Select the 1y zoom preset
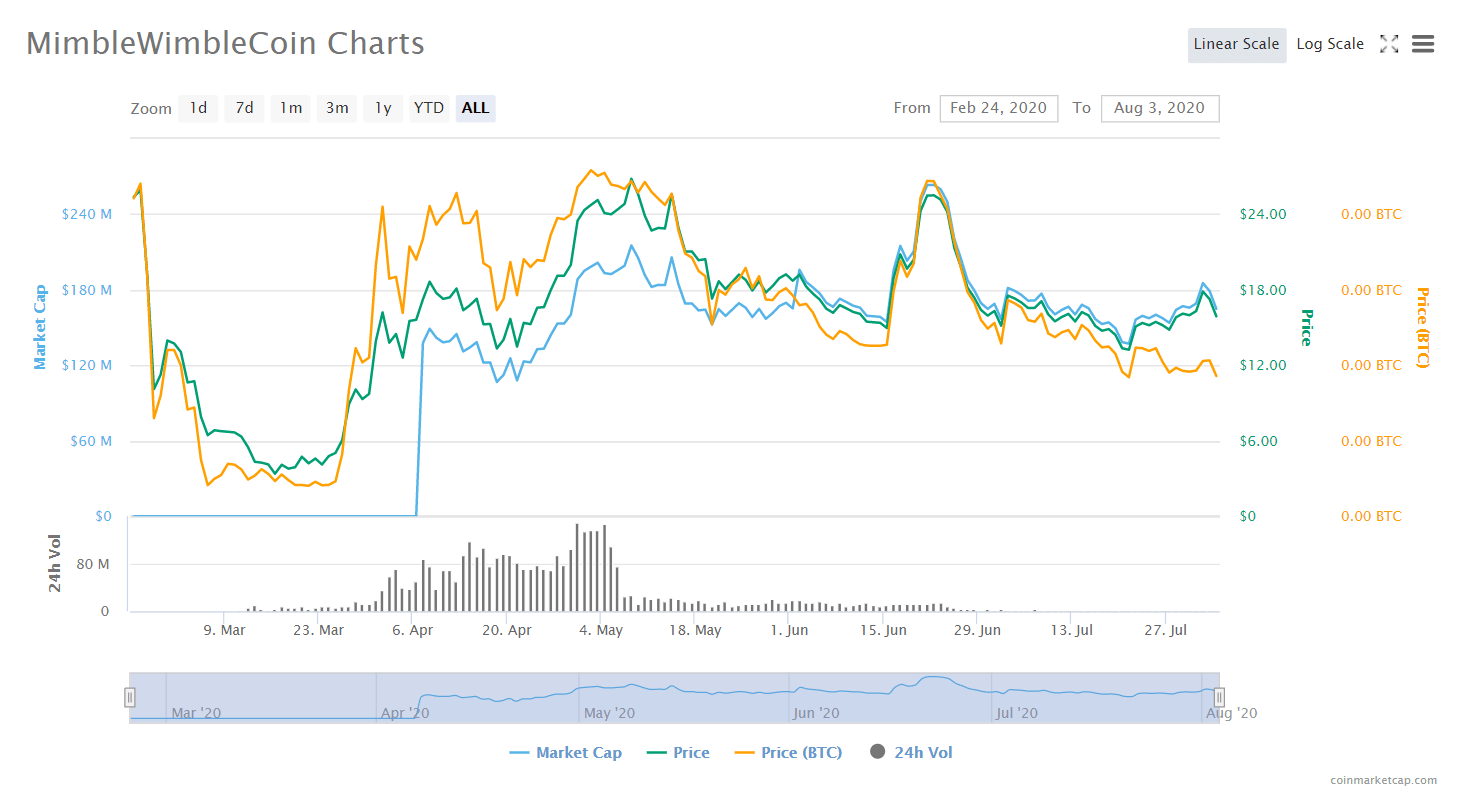Viewport: 1468px width, 800px height. [x=383, y=108]
